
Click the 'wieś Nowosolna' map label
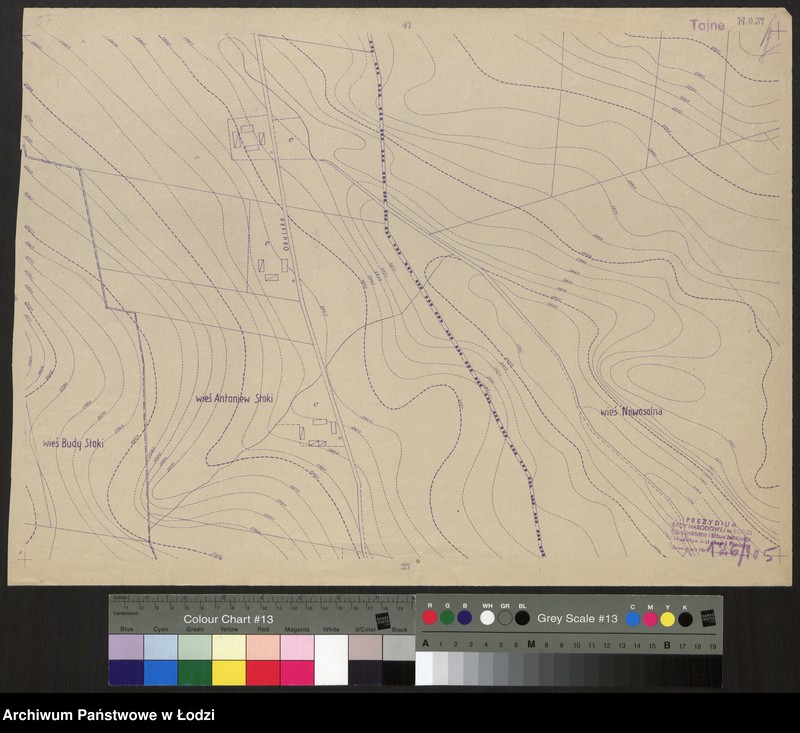tap(632, 411)
